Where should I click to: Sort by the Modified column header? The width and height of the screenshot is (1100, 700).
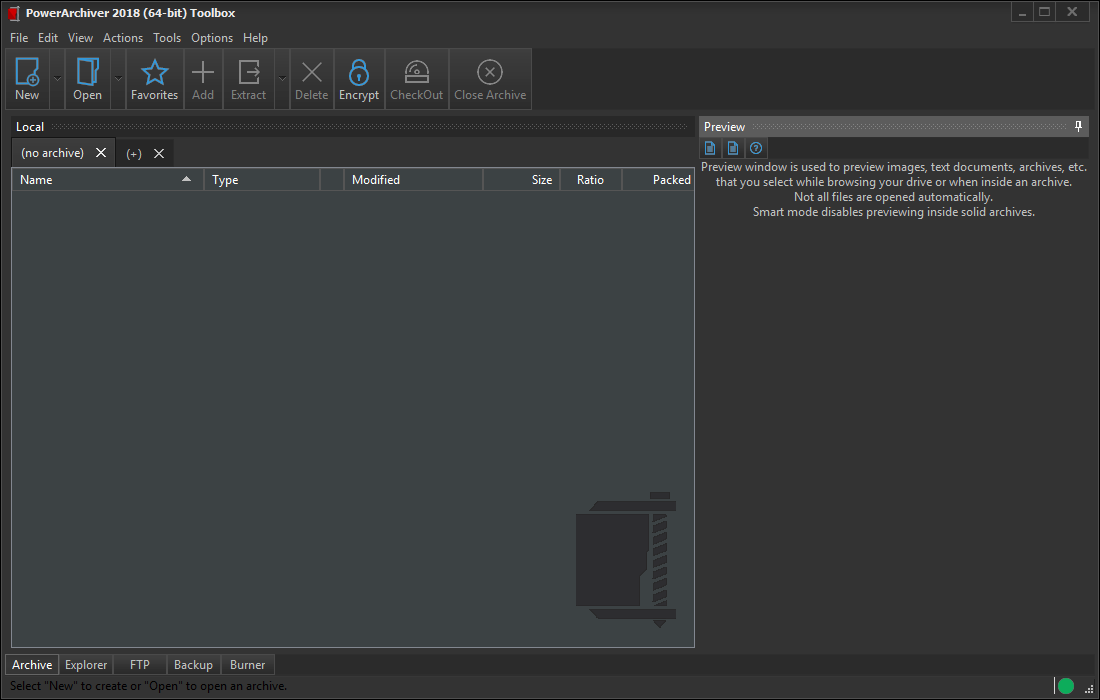click(x=413, y=180)
